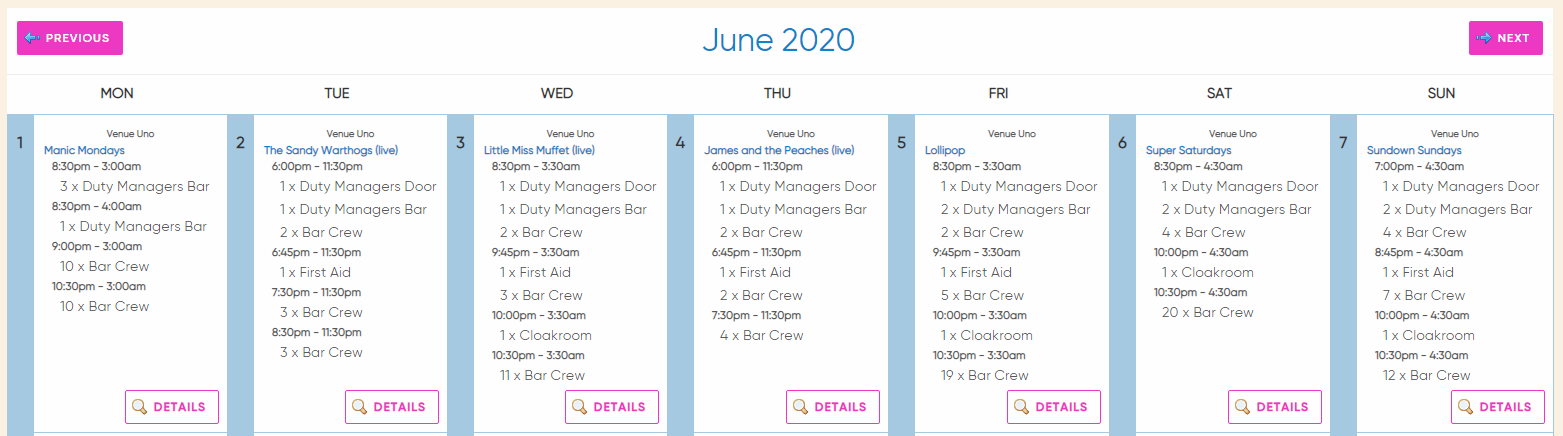This screenshot has height=436, width=1563.
Task: Open James and the Peaches (live) event
Action: click(x=779, y=150)
